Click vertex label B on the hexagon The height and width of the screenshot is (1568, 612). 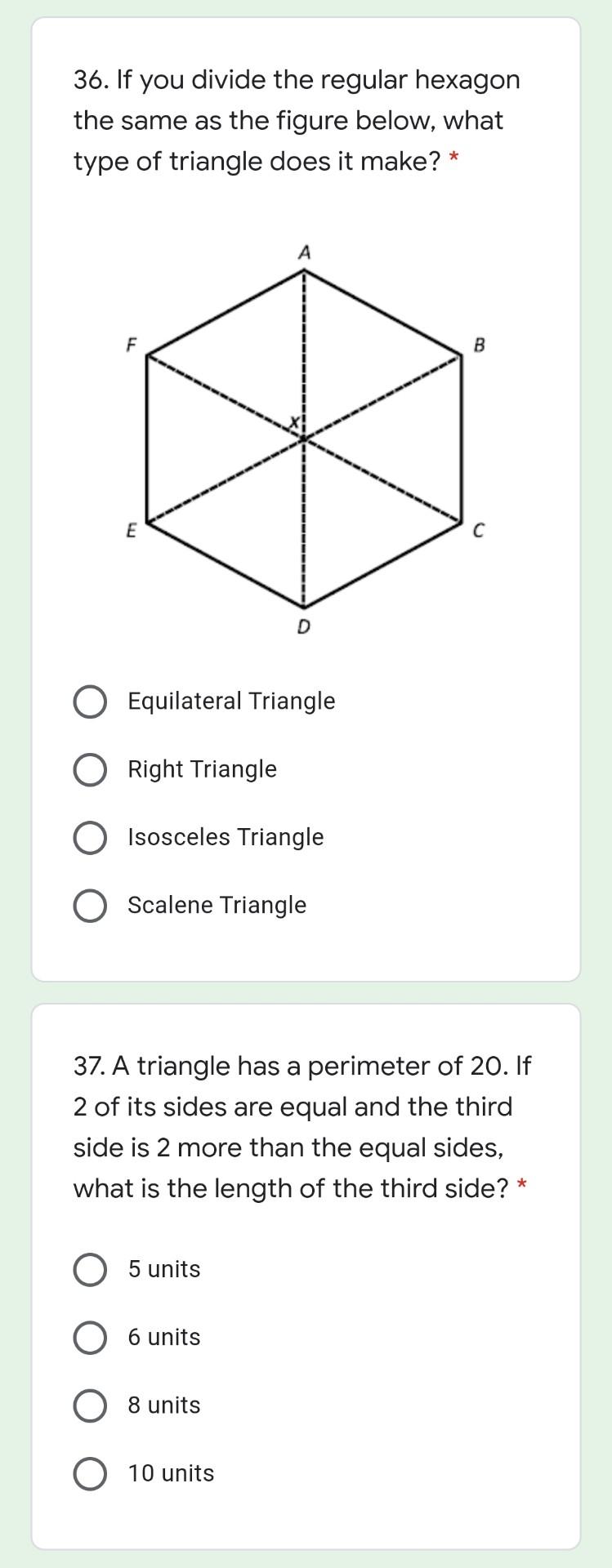point(480,345)
